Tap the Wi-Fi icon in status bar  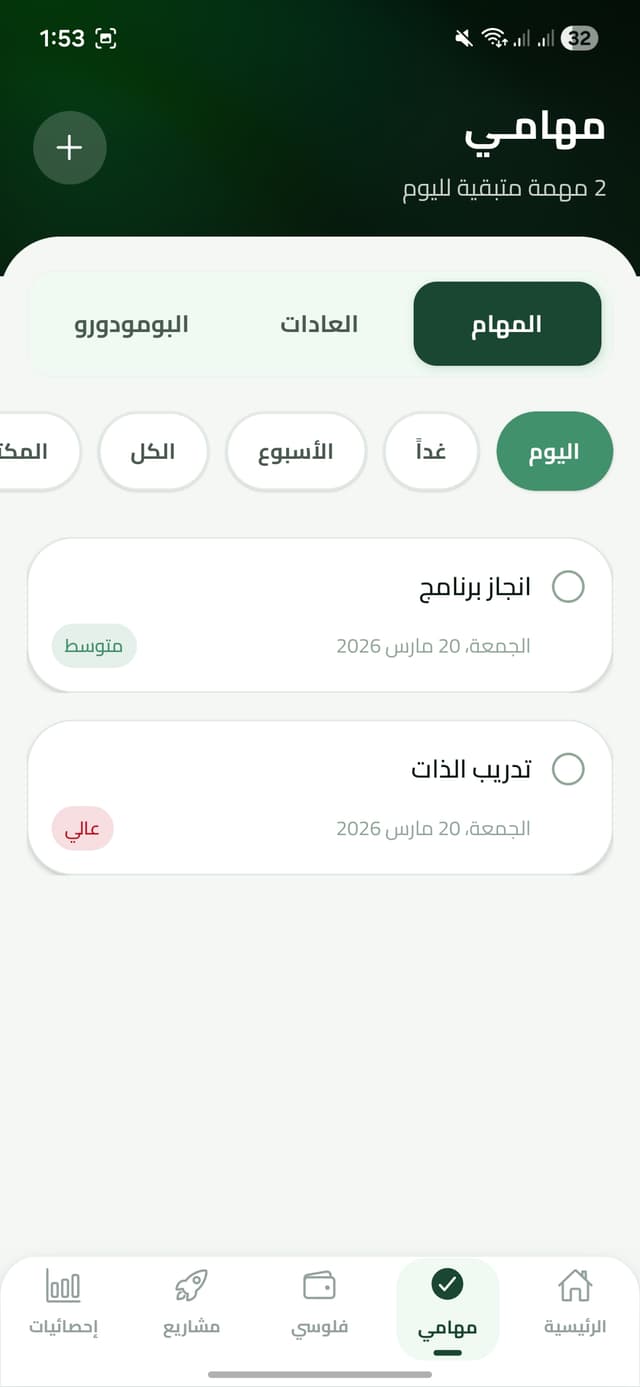pos(494,38)
